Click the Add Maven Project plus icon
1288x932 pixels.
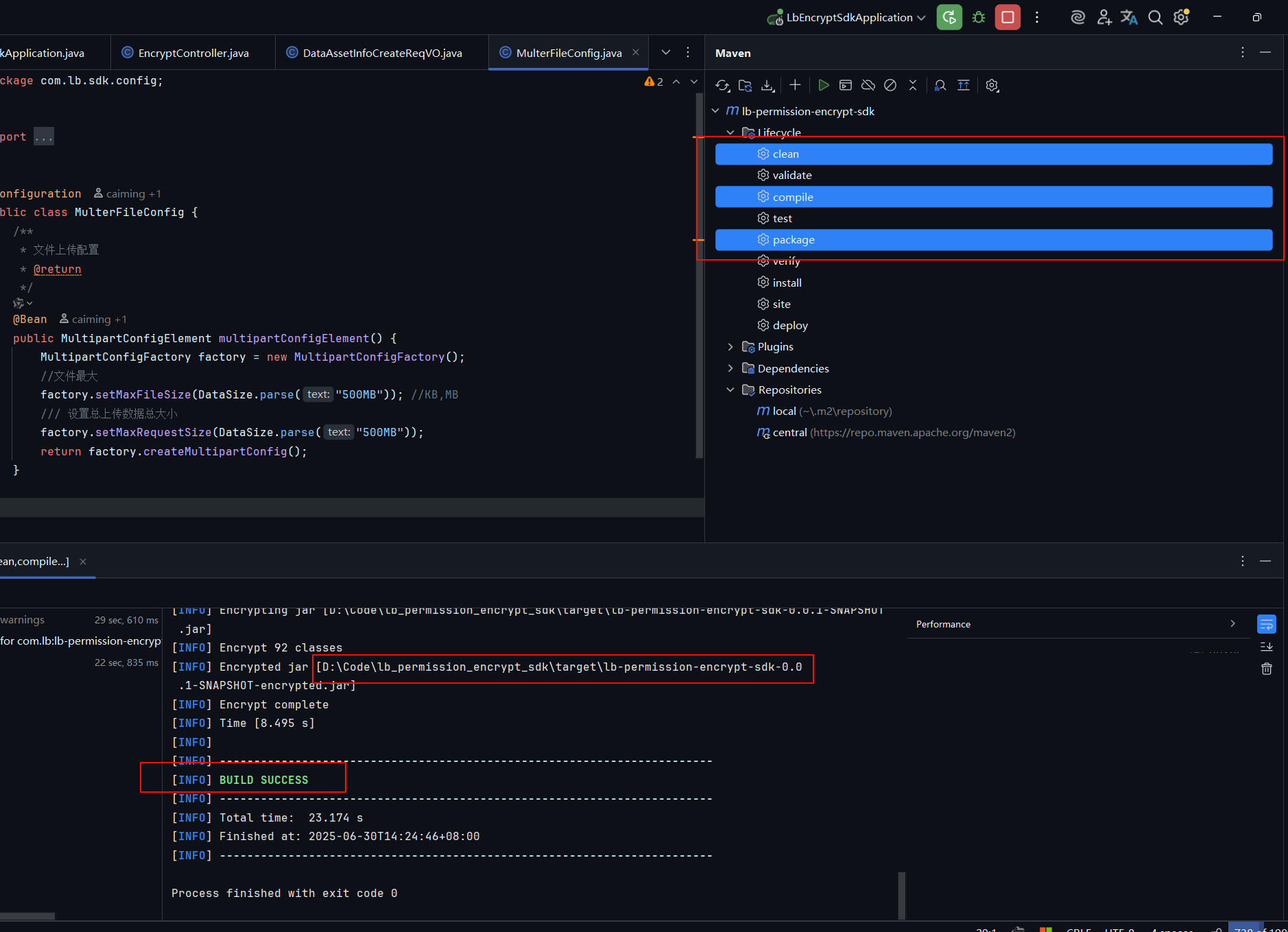coord(795,85)
